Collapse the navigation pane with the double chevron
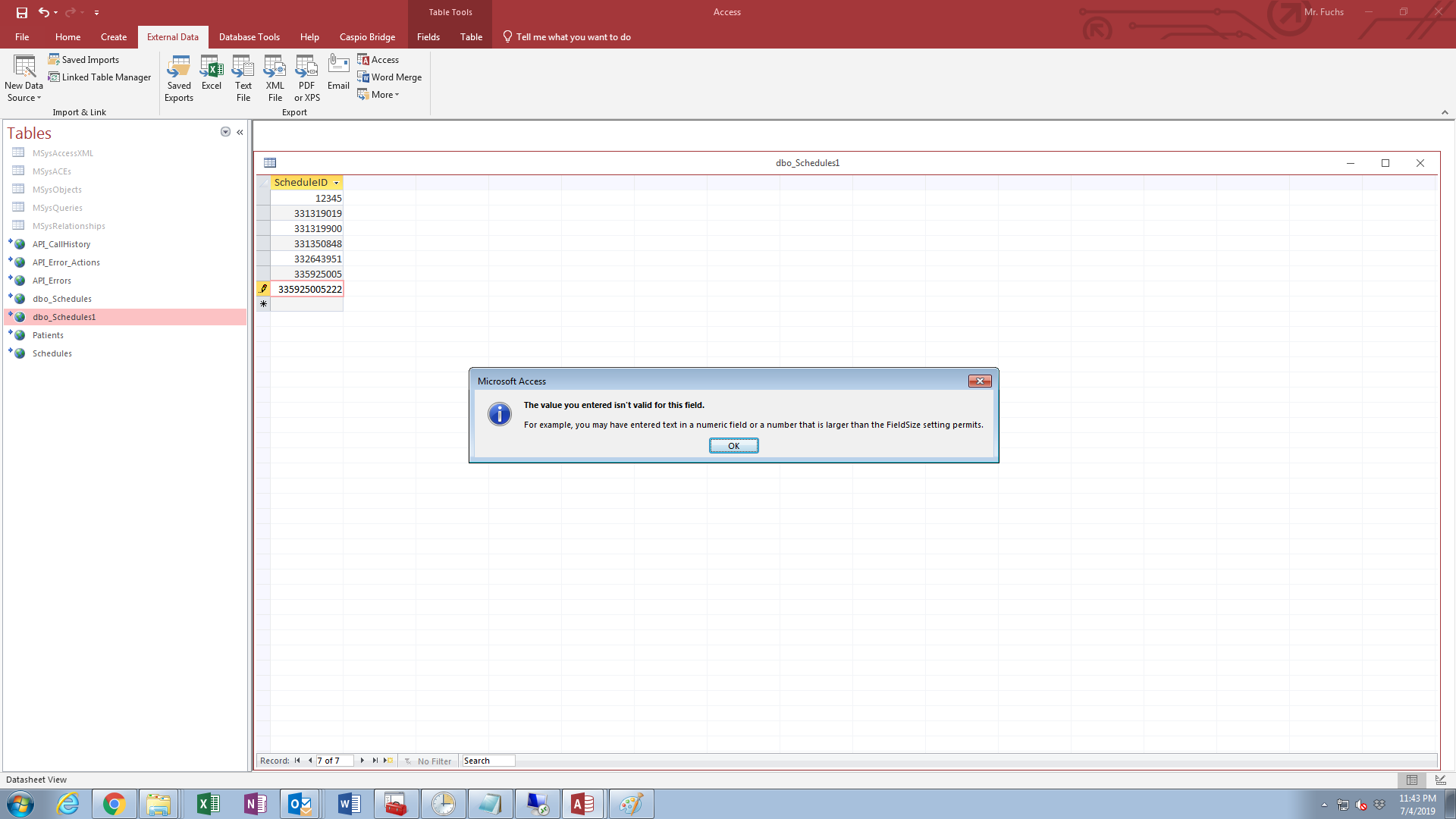 [240, 132]
